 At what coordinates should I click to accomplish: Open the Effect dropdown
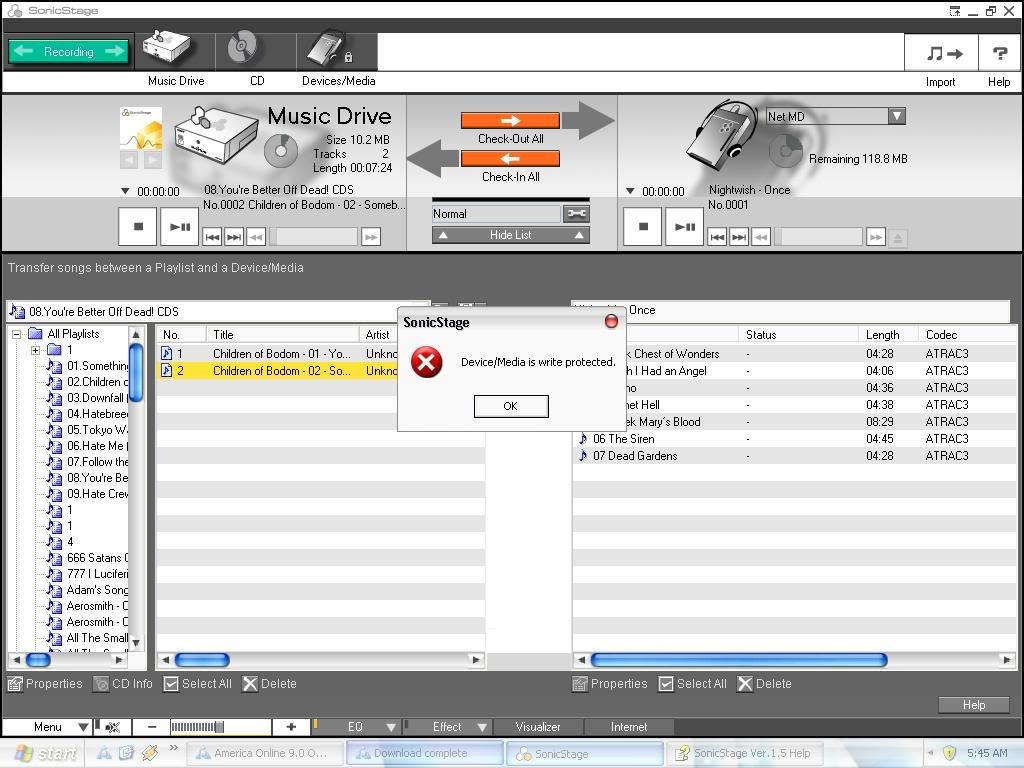click(x=447, y=727)
